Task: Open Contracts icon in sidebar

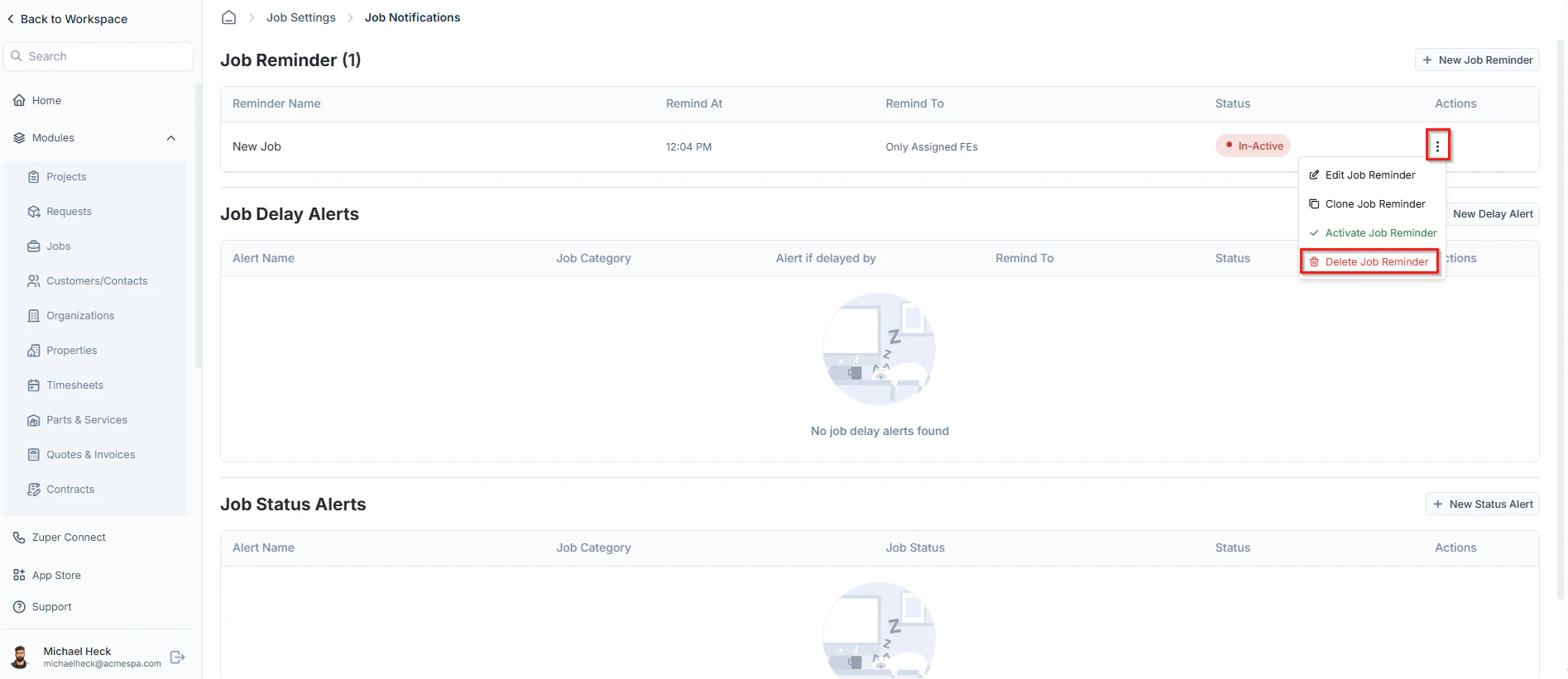Action: pos(34,490)
